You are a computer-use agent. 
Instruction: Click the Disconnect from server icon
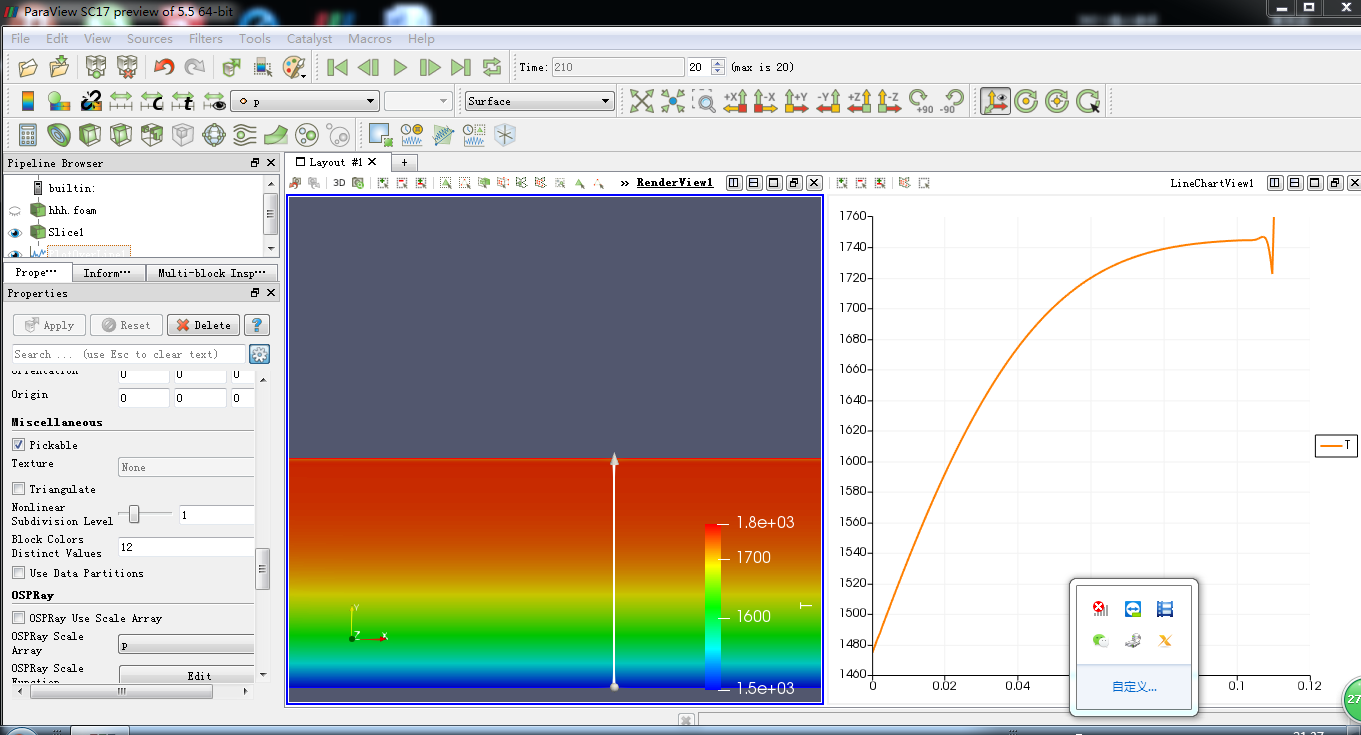click(x=127, y=67)
